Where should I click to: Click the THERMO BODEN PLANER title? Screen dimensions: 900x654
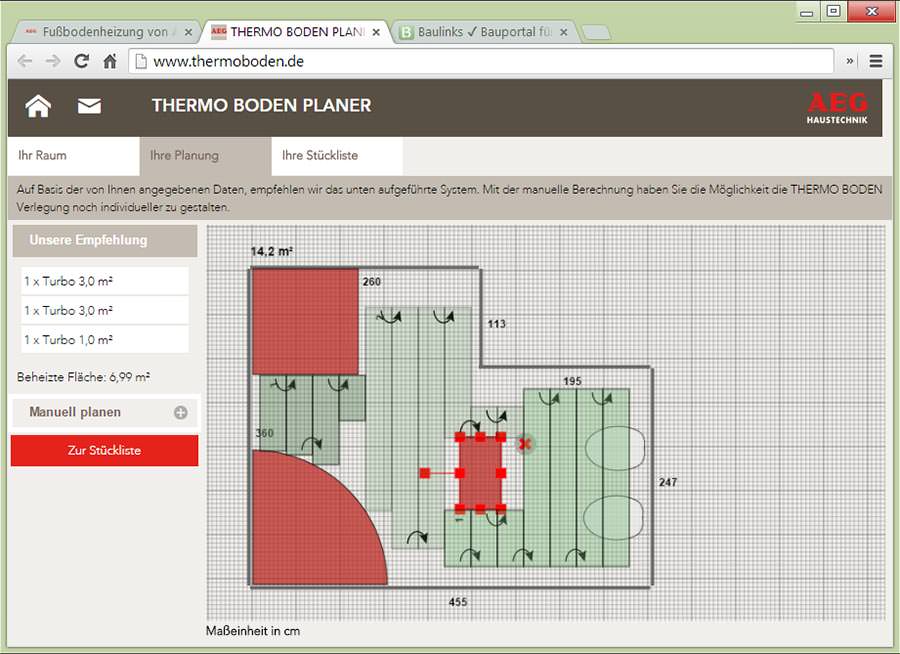point(262,106)
